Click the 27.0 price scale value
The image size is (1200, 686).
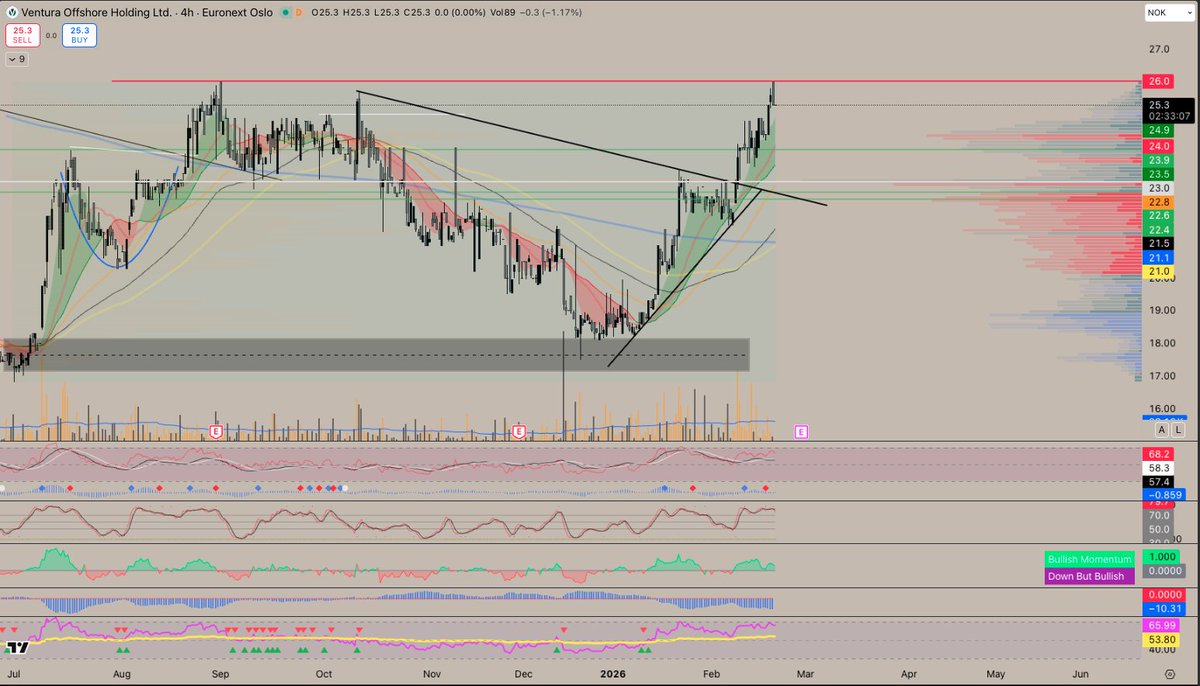pos(1159,49)
